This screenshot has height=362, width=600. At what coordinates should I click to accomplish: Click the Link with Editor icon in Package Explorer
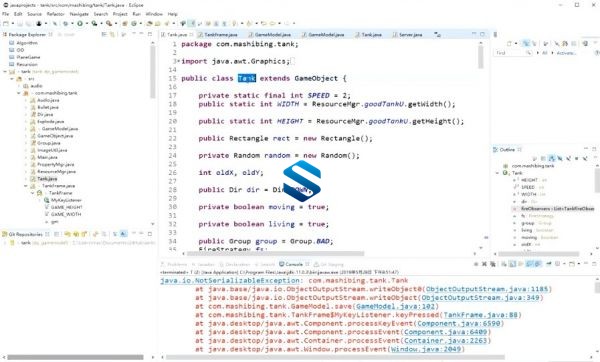(112, 34)
